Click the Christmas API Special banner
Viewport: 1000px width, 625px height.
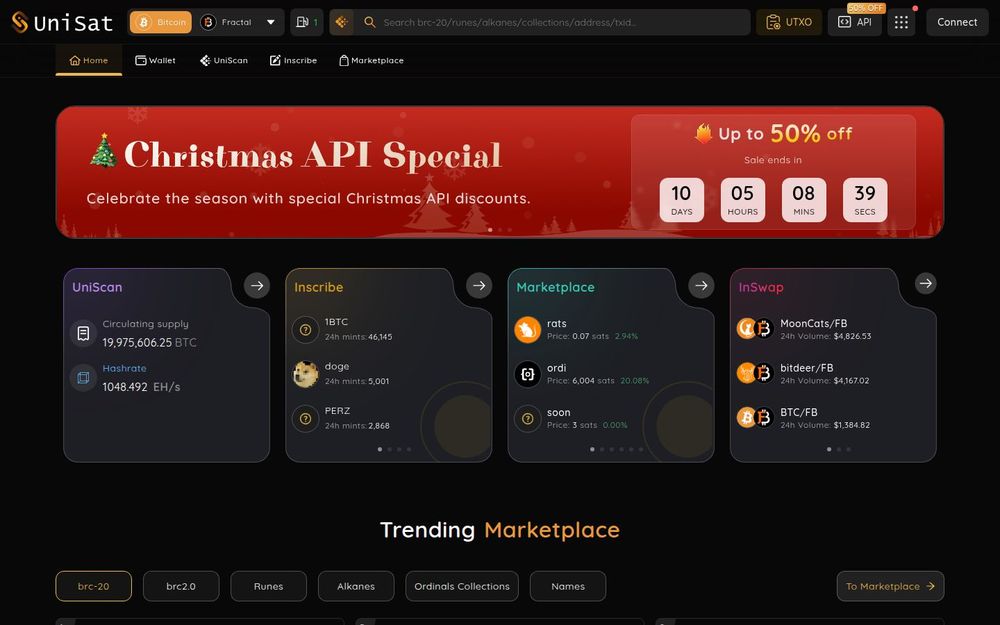pos(499,172)
